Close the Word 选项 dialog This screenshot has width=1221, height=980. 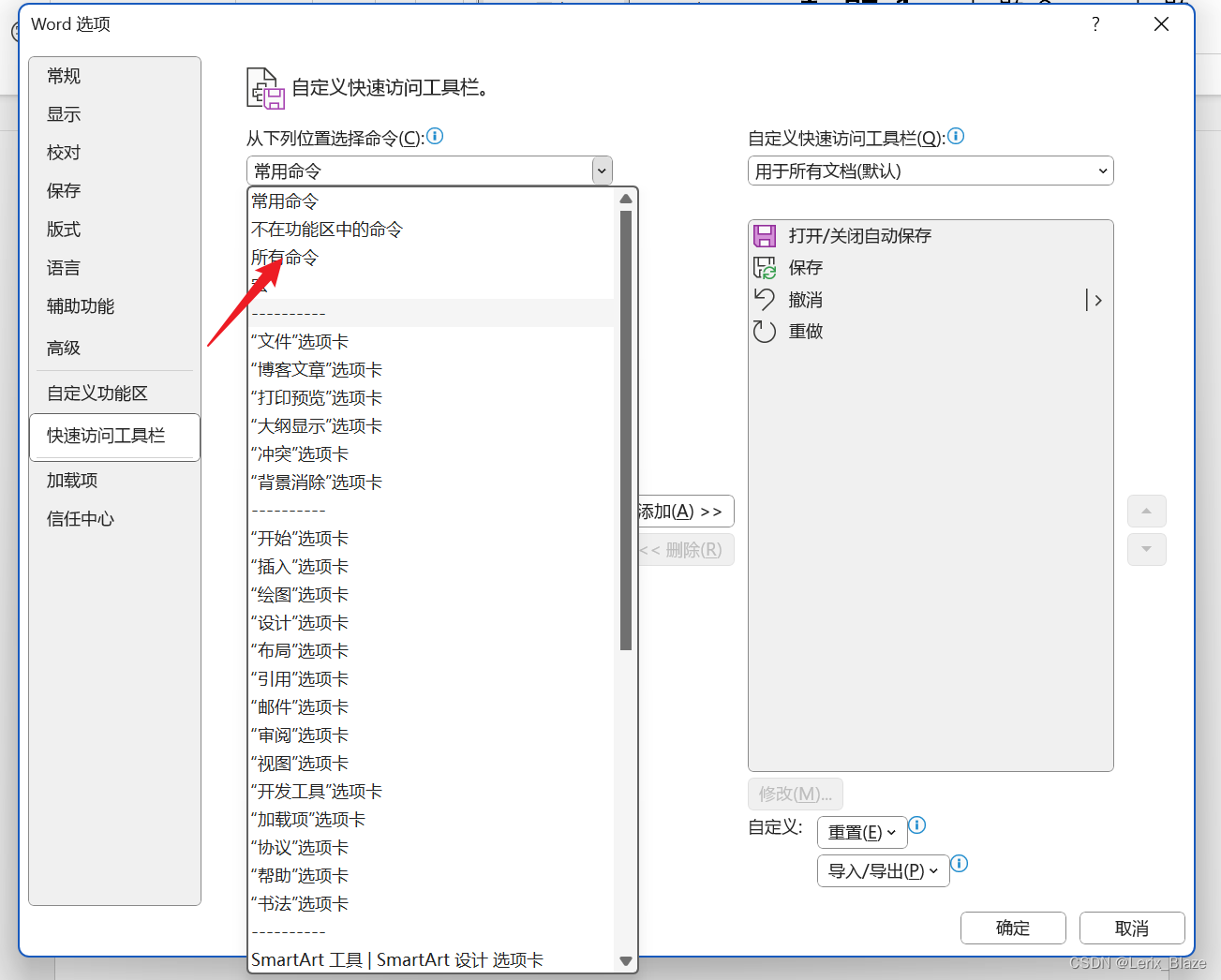pyautogui.click(x=1161, y=24)
